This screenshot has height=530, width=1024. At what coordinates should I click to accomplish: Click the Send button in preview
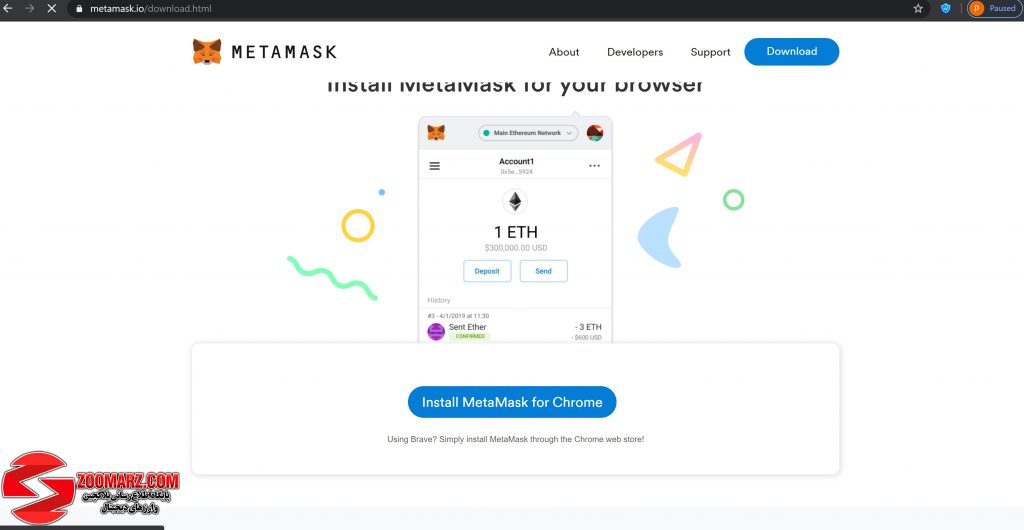click(x=543, y=271)
